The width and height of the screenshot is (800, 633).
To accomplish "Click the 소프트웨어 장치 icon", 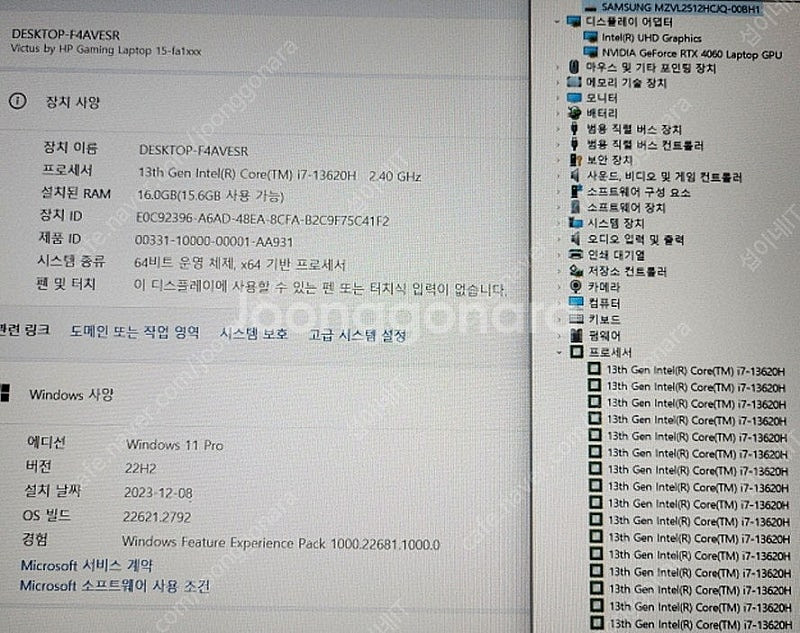I will pyautogui.click(x=575, y=207).
